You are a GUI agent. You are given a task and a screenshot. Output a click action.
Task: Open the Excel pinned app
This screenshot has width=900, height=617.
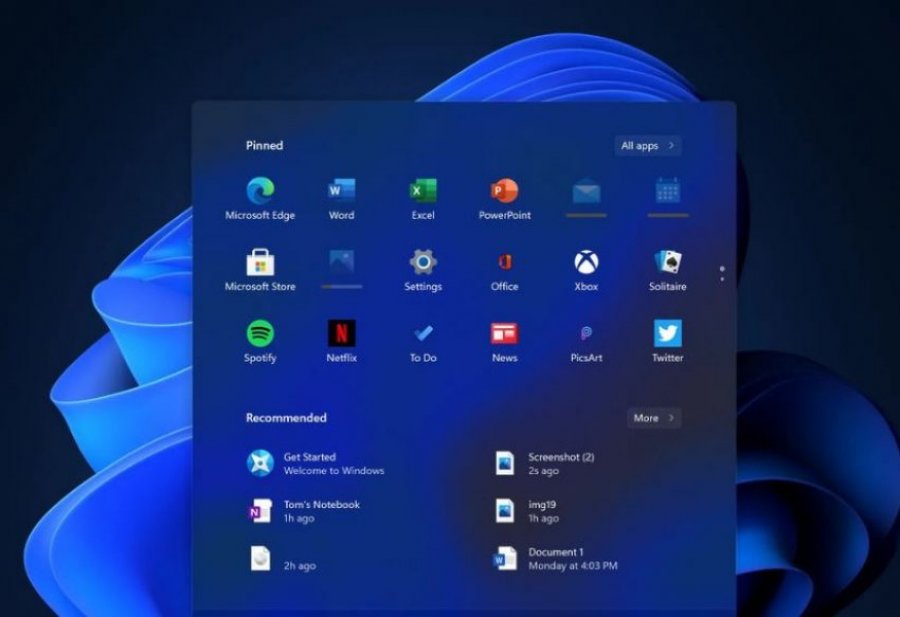click(423, 199)
